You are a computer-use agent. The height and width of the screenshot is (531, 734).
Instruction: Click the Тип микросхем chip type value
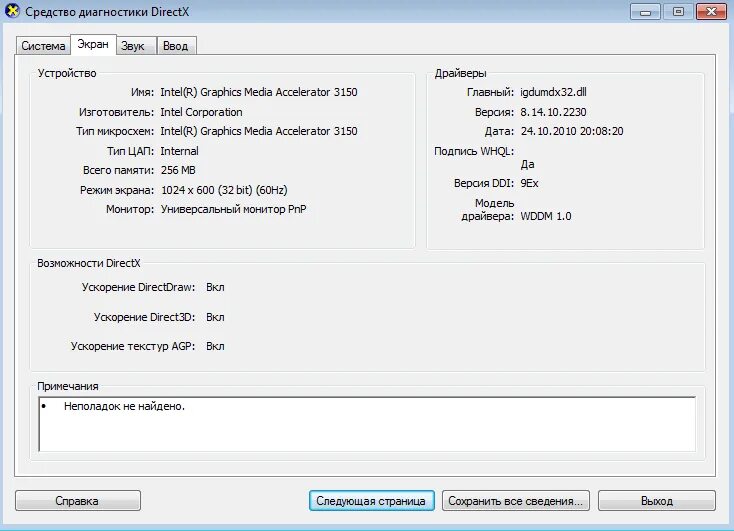(259, 131)
